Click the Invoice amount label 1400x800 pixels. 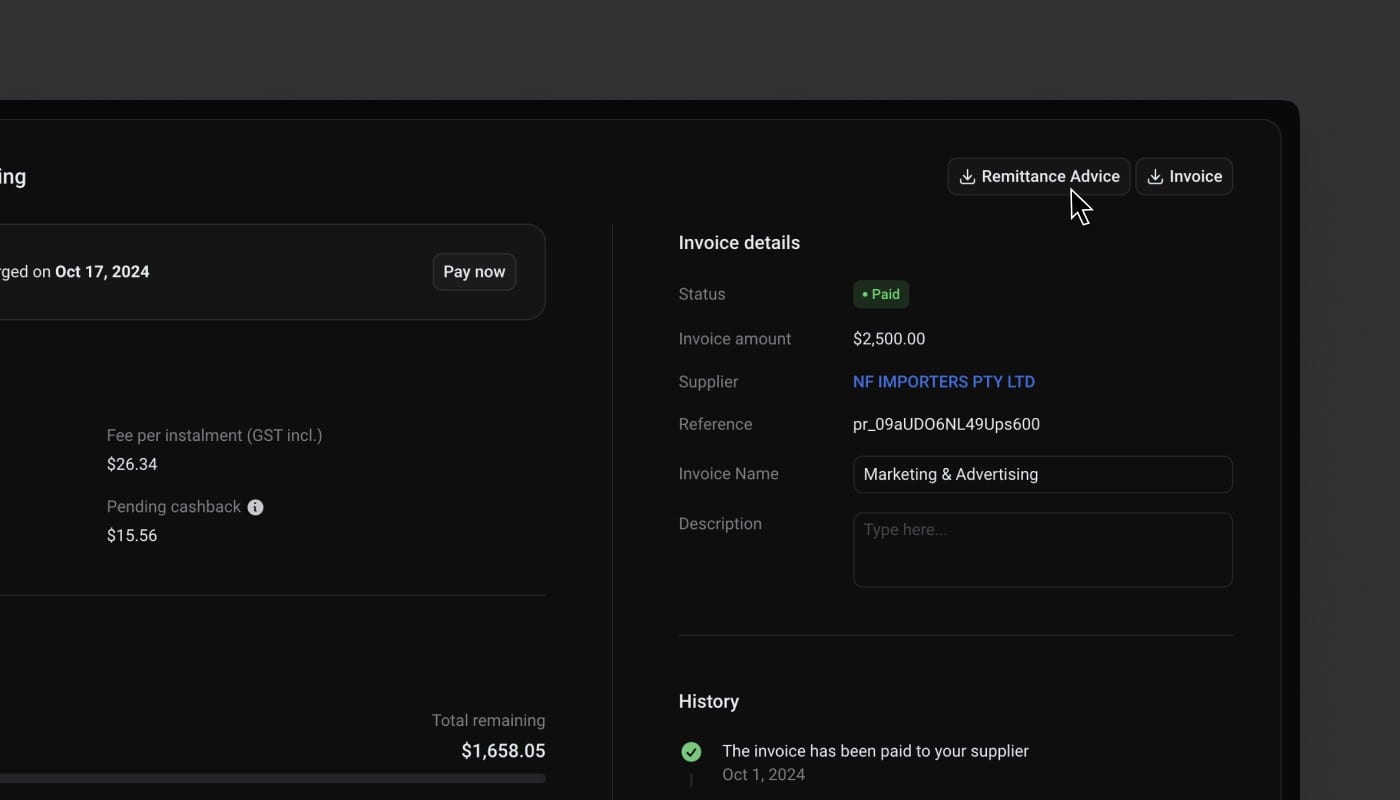pyautogui.click(x=735, y=339)
